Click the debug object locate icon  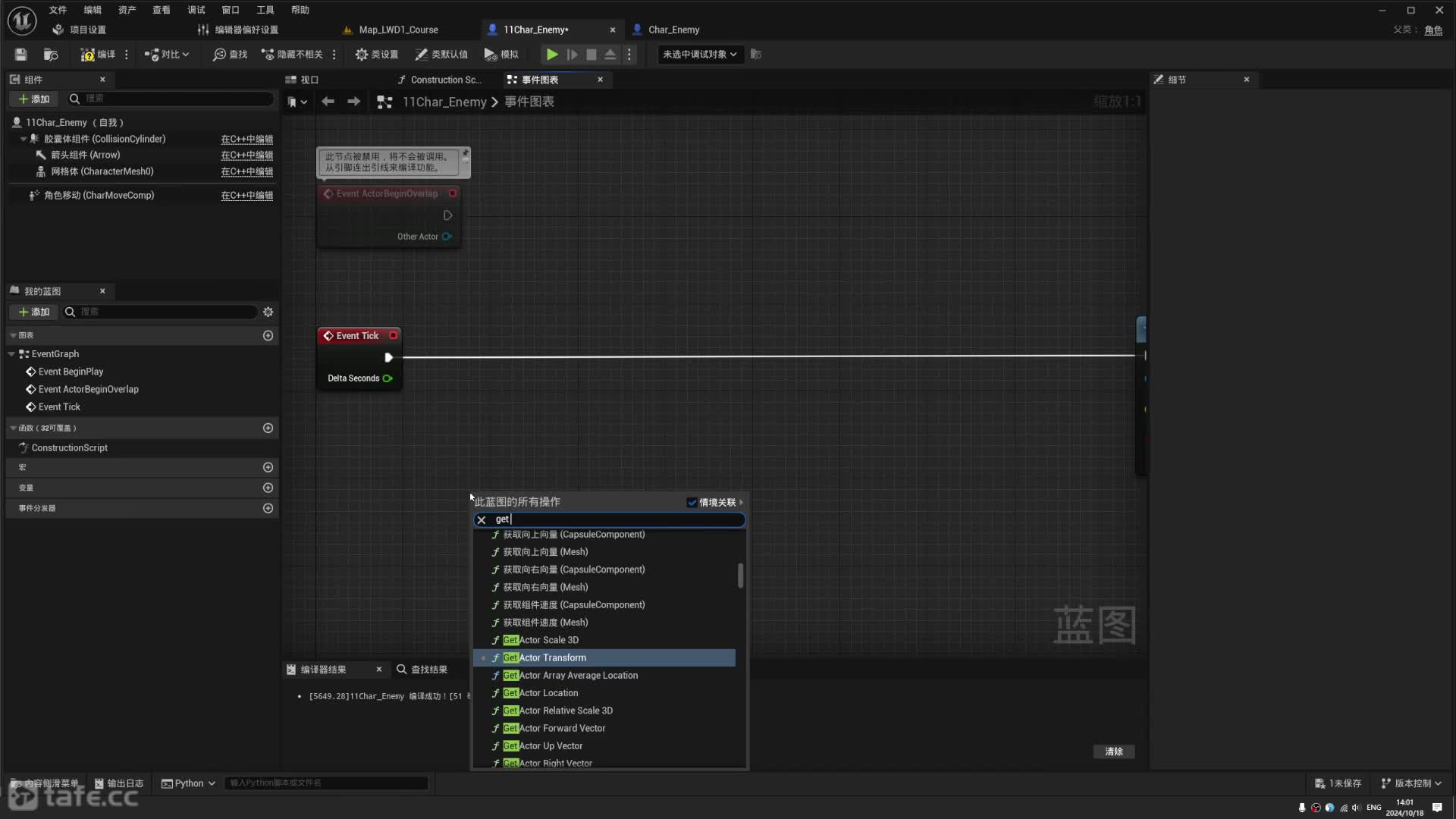[756, 54]
